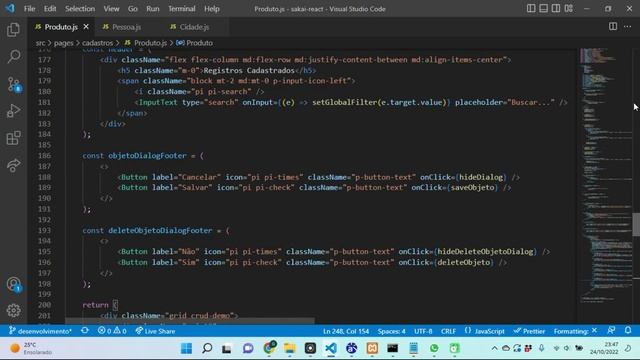Screen dimensions: 640x360
Task: Open the Edit menu
Action: [50, 9]
